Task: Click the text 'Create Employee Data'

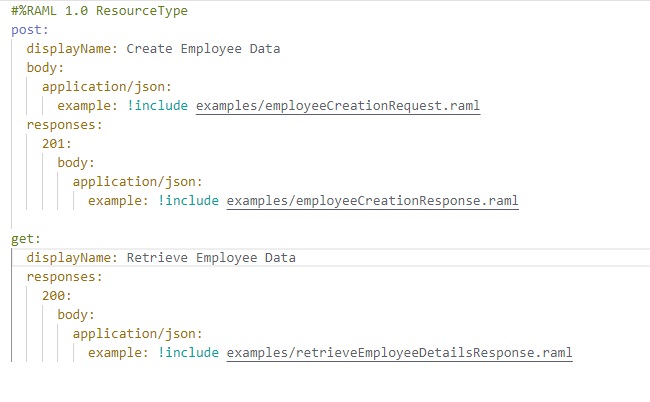Action: [x=203, y=49]
